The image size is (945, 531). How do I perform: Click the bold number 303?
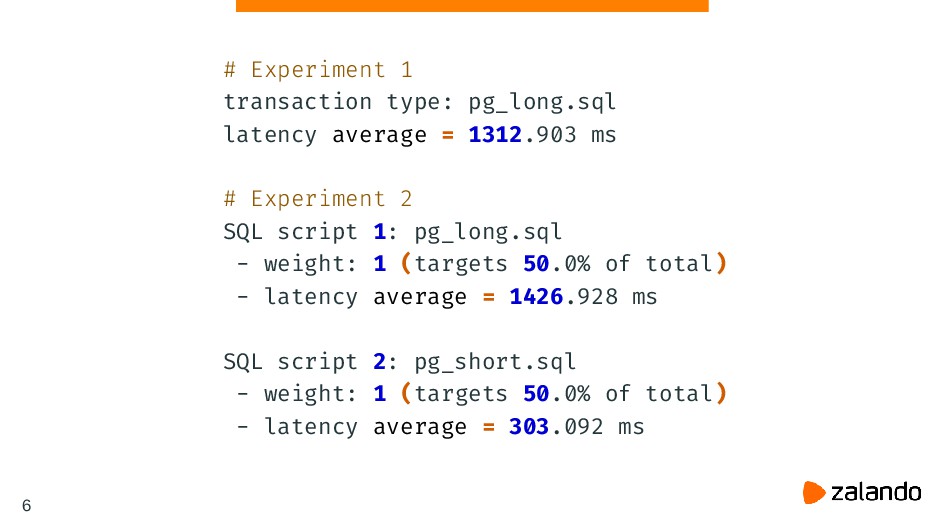pos(529,427)
